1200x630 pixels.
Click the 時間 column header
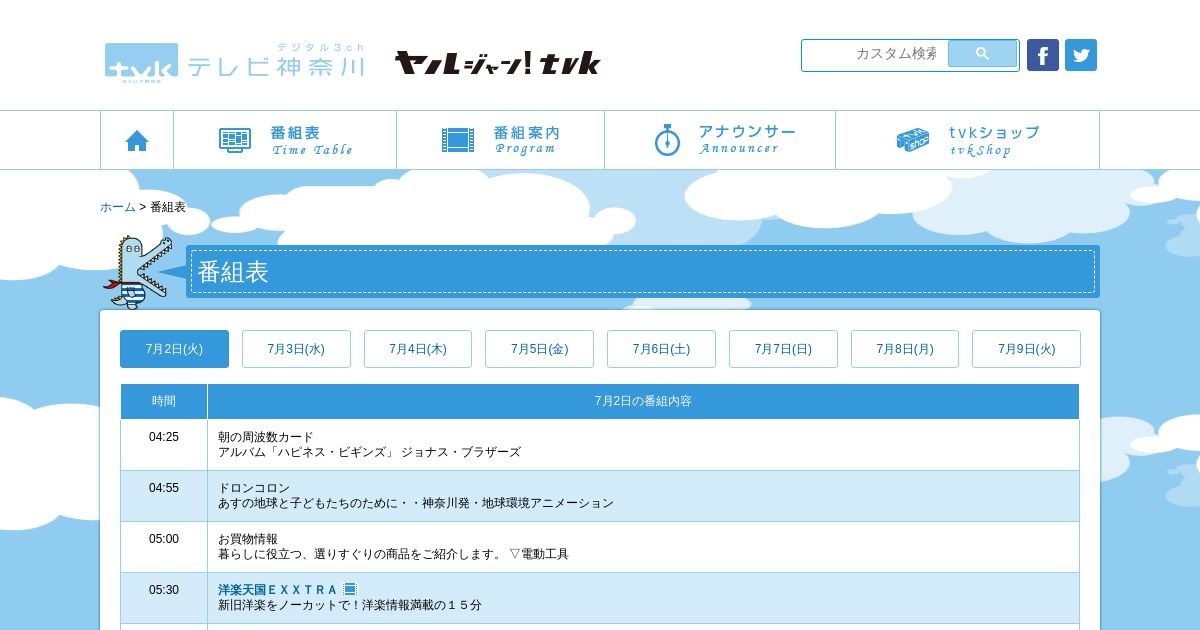click(x=164, y=401)
